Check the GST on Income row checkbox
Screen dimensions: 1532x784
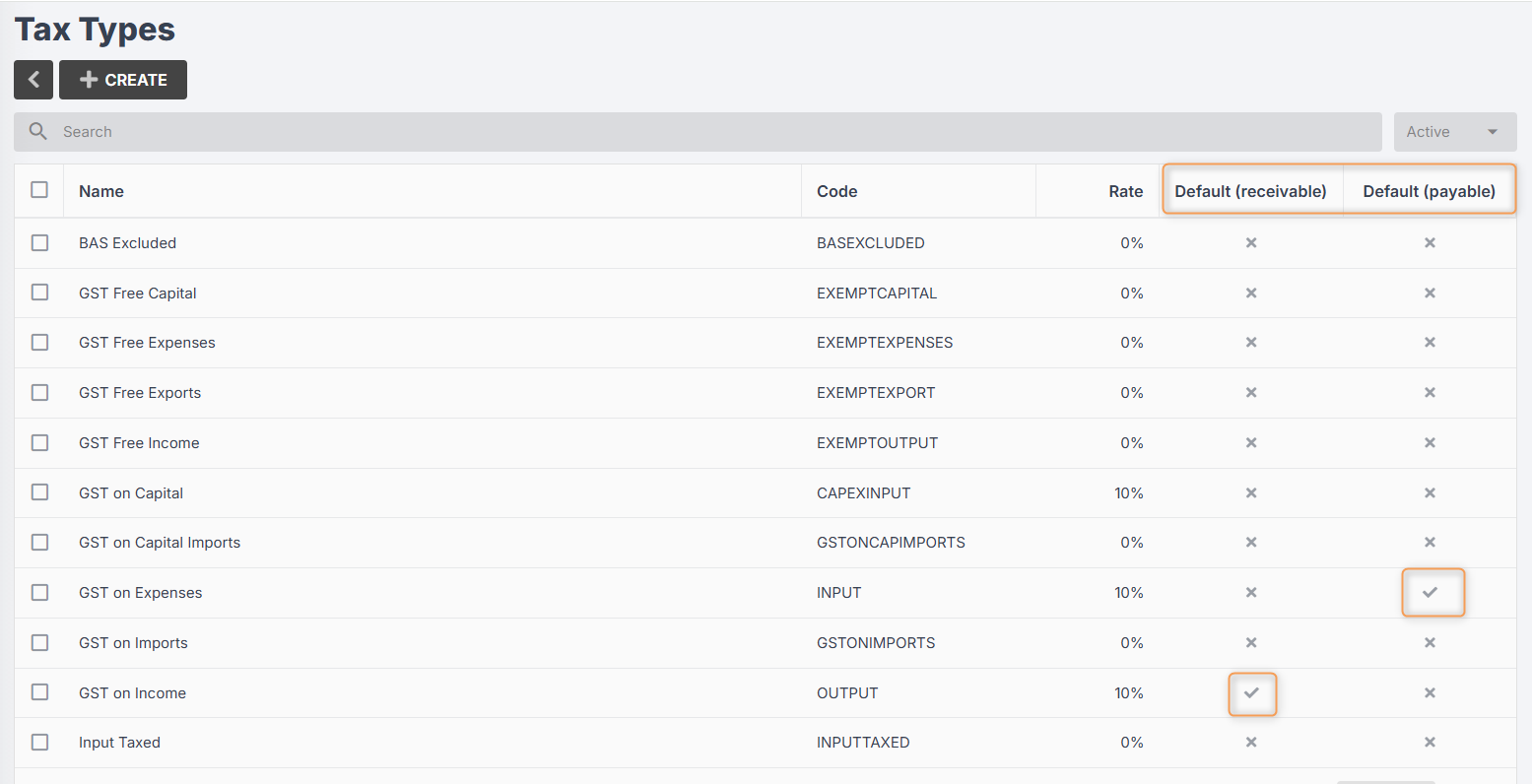tap(39, 692)
